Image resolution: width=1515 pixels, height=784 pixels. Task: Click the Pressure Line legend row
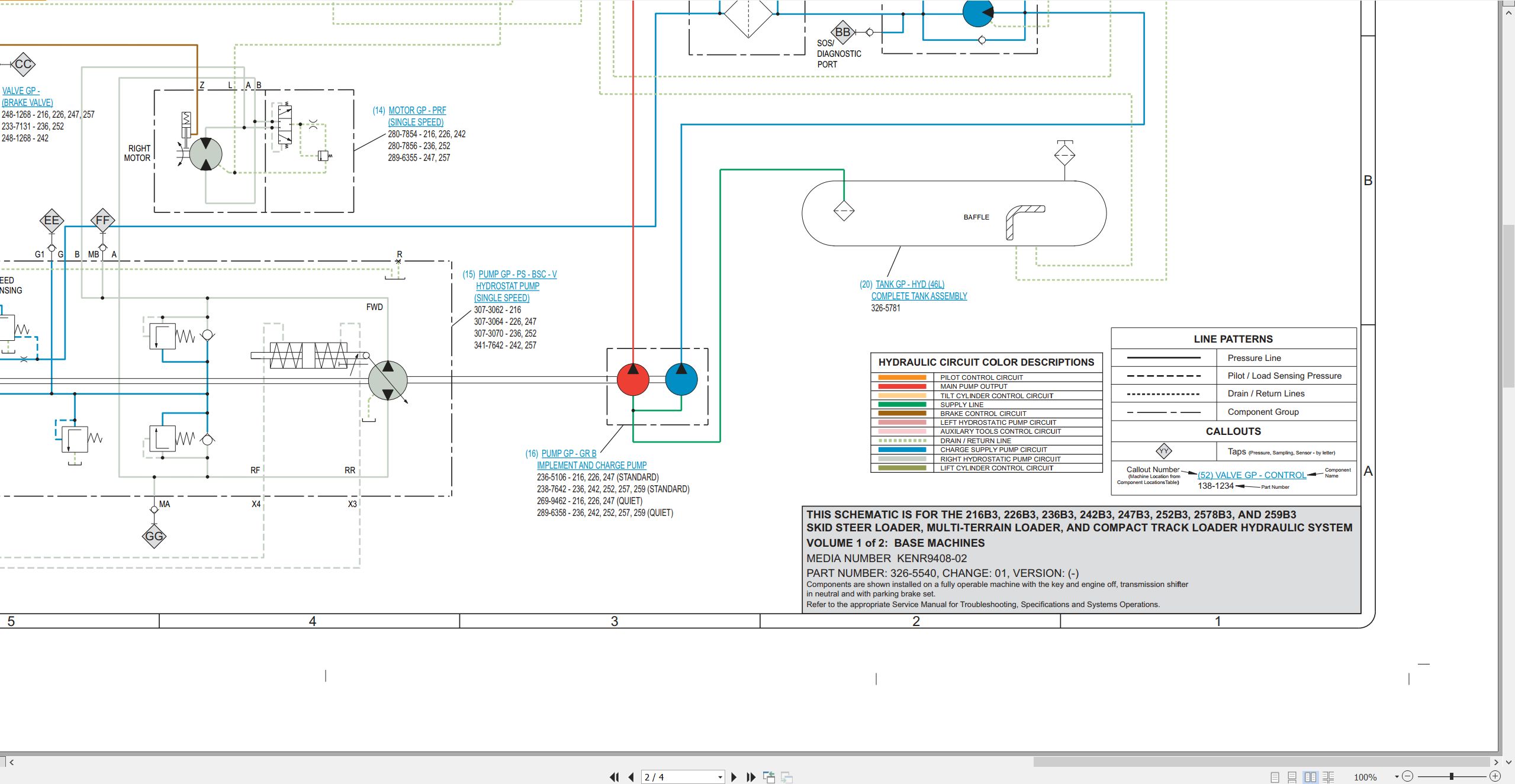pos(1234,358)
